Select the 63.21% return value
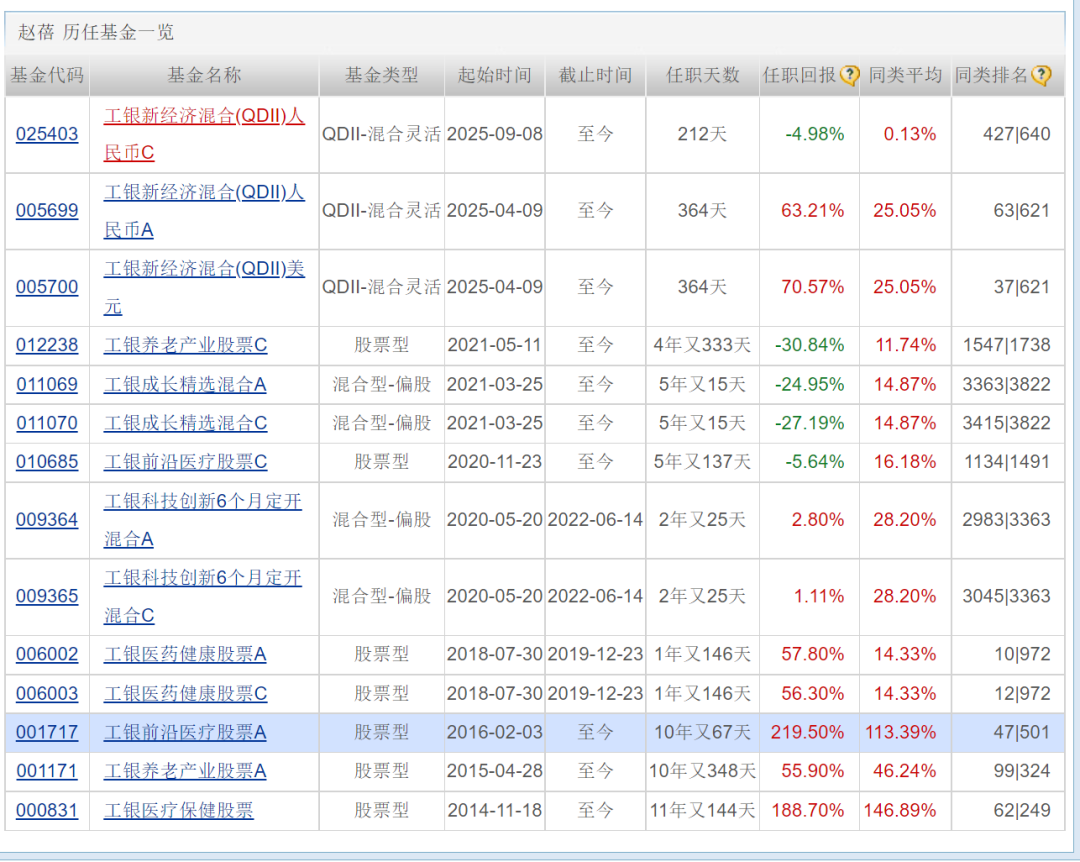 tap(812, 210)
